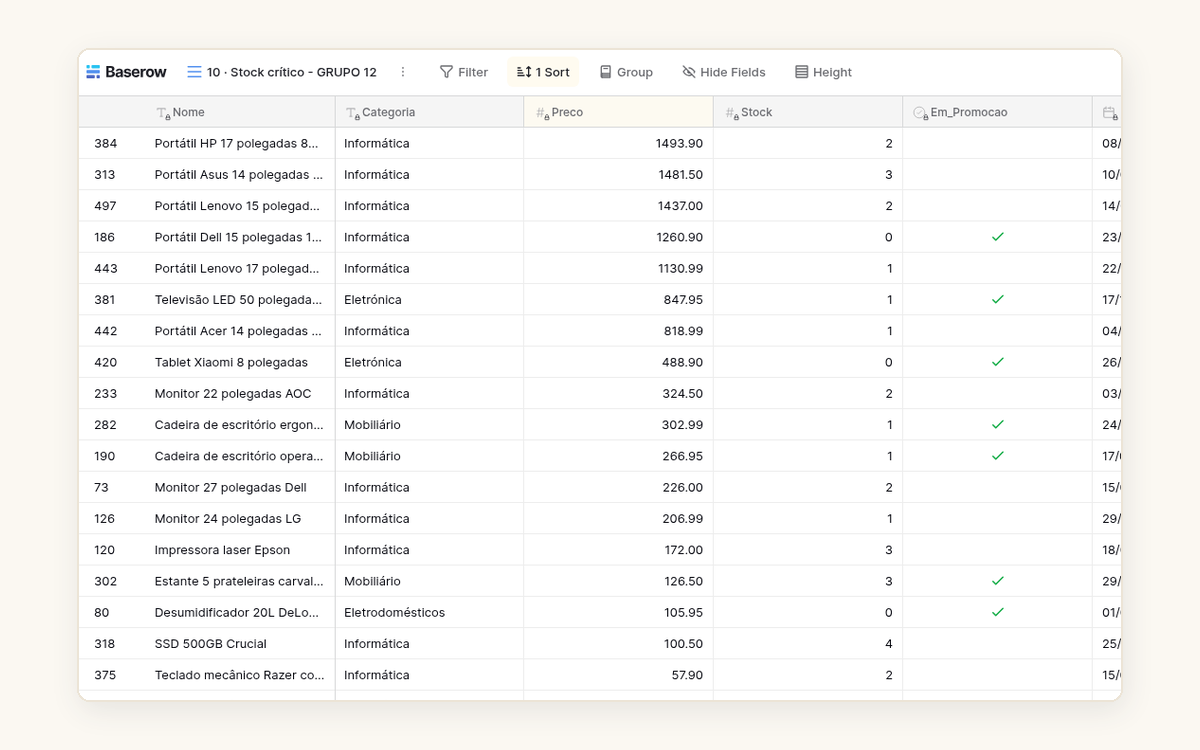Image resolution: width=1200 pixels, height=750 pixels.
Task: Uncheck Em_Promocao for Televisão LED row 381
Action: [x=997, y=299]
